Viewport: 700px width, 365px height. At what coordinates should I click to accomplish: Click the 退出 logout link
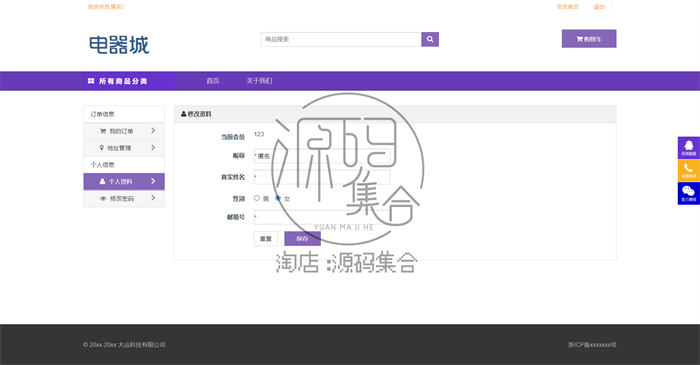tap(599, 7)
